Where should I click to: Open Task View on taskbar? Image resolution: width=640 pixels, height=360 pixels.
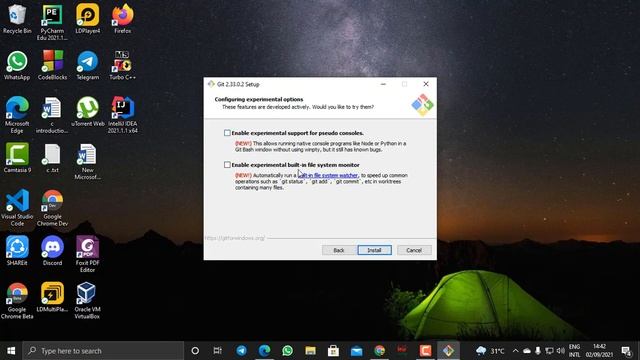218,351
